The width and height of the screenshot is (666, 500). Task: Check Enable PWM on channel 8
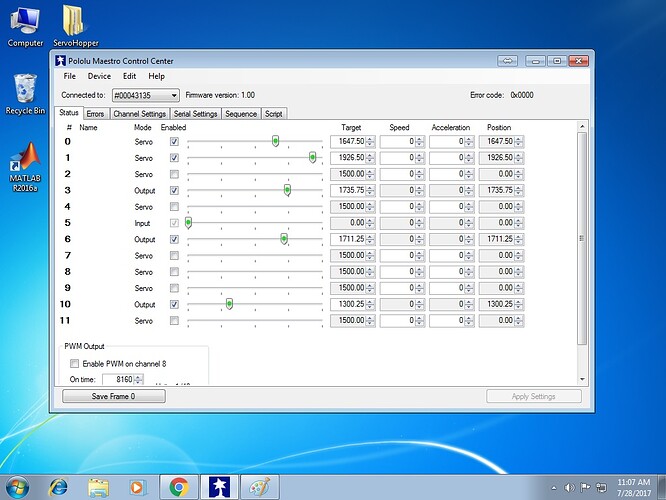(x=75, y=363)
